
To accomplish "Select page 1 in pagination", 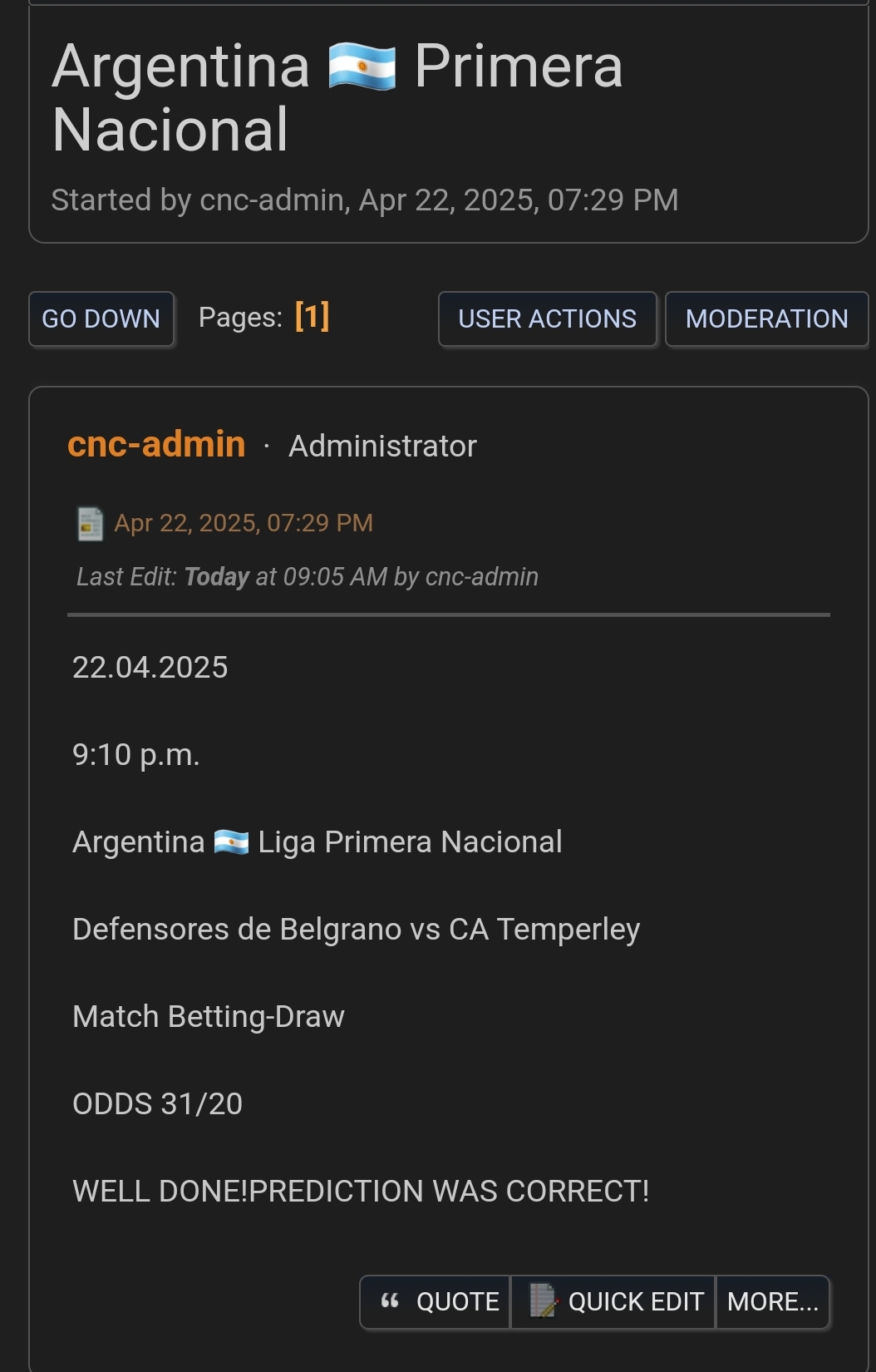I will coord(313,317).
